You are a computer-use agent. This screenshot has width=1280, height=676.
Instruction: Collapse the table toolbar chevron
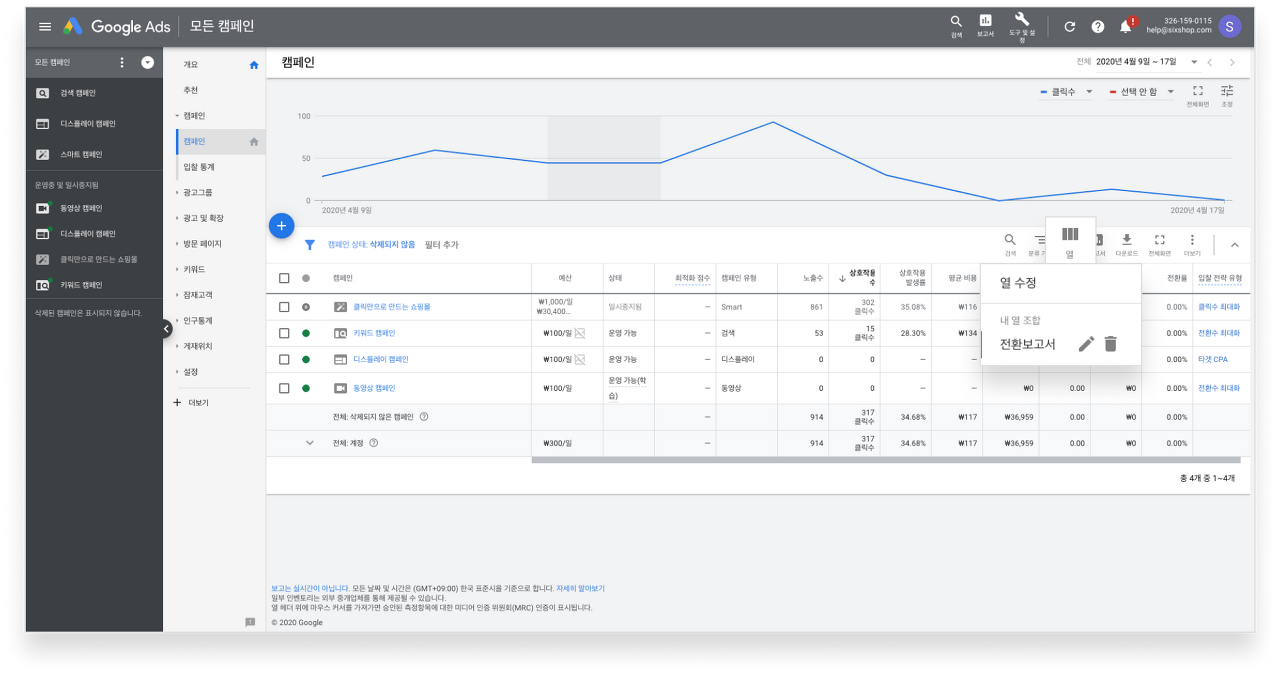[x=1234, y=244]
